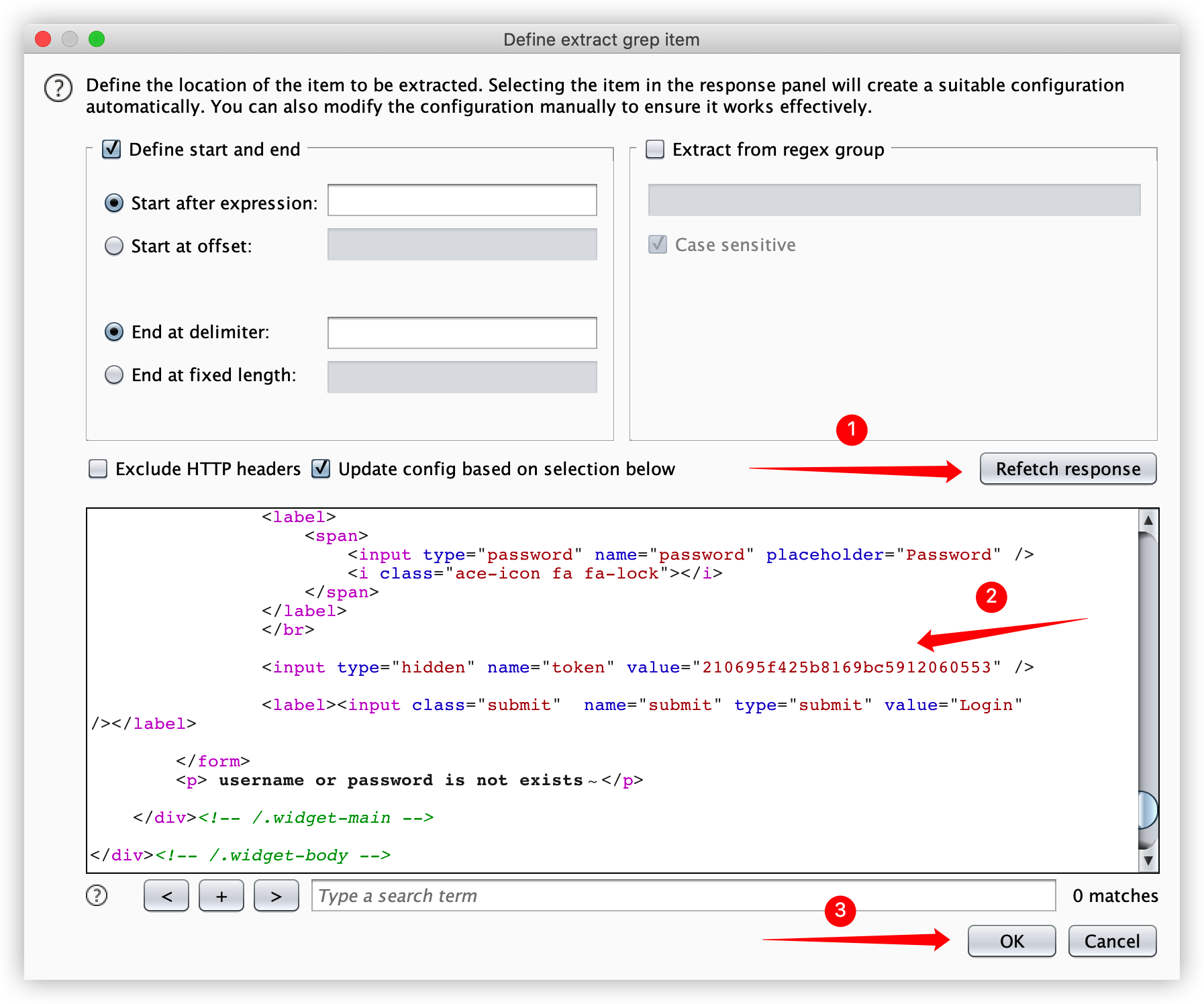
Task: Go to previous search match
Action: 166,896
